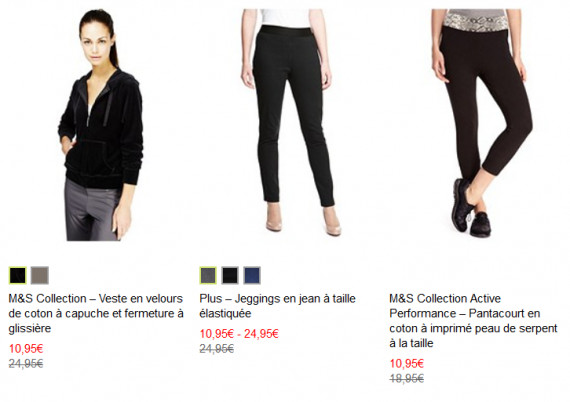Choose the taupe grey jacket color swatch
The image size is (570, 402).
pyautogui.click(x=40, y=275)
